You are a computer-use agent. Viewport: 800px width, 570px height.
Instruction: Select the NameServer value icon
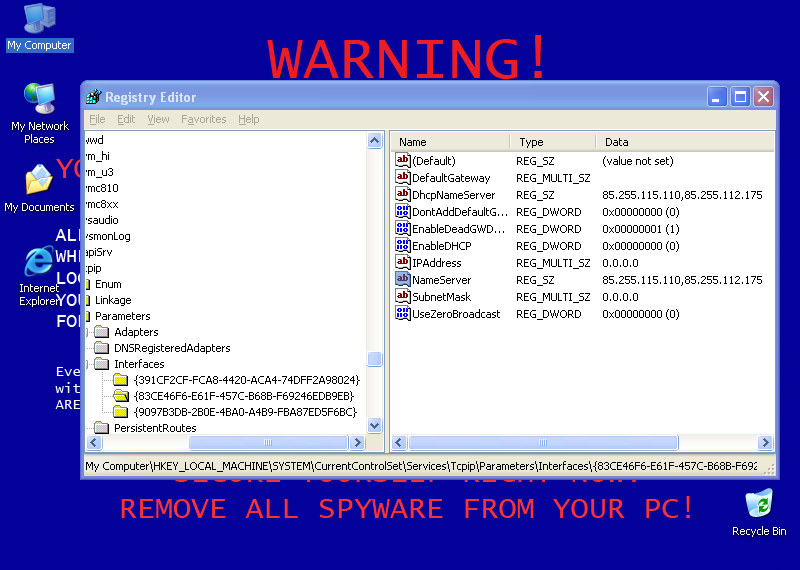tap(403, 279)
